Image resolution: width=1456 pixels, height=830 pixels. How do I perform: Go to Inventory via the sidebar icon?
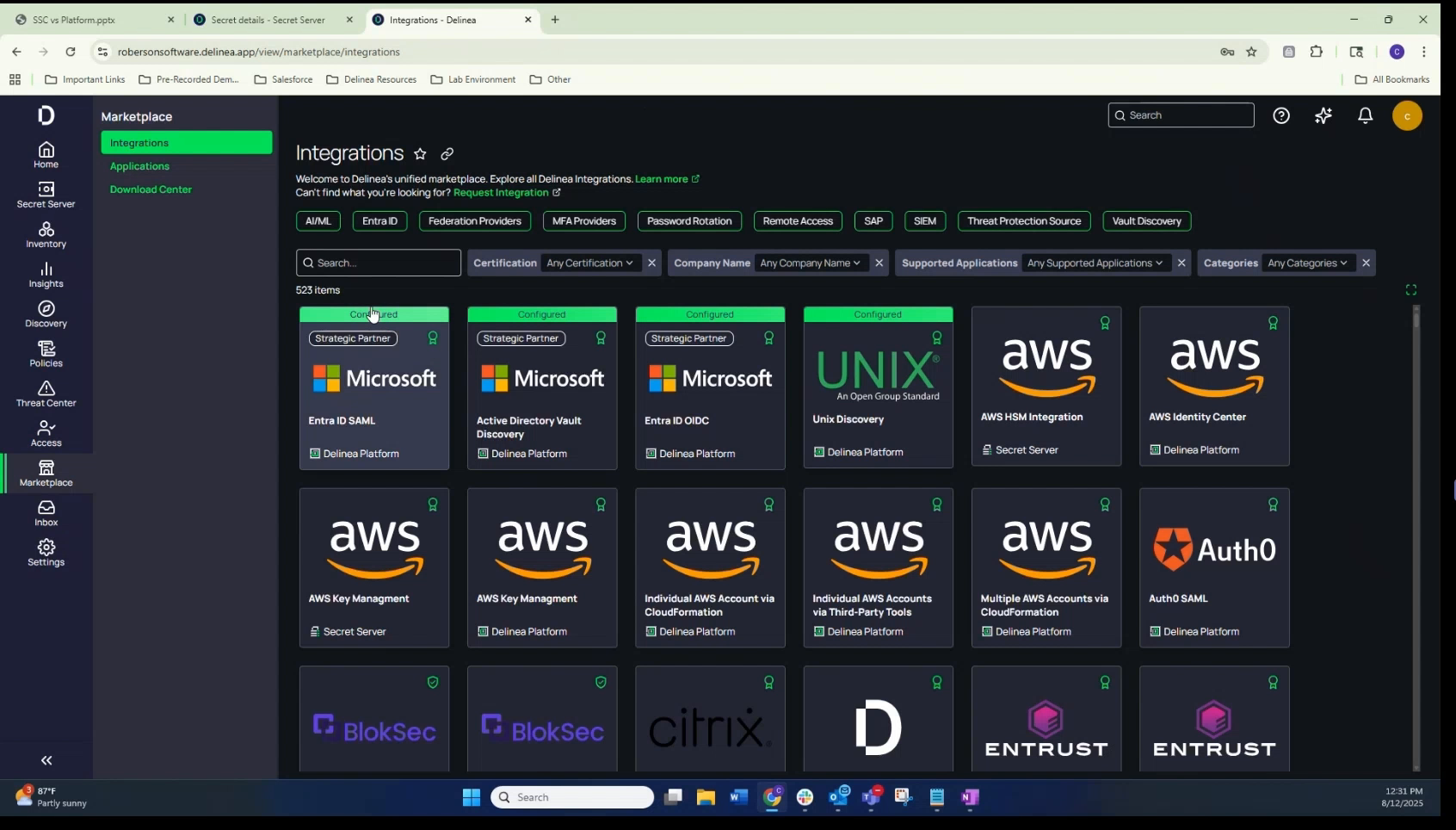click(x=46, y=235)
